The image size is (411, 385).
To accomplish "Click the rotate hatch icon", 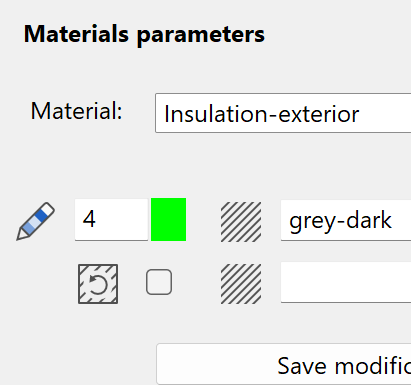I will tap(98, 284).
